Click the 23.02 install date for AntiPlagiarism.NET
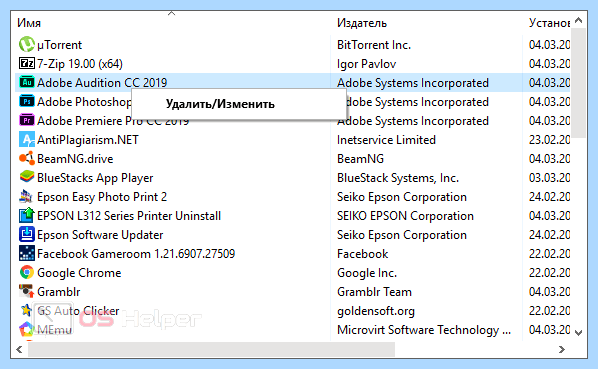This screenshot has width=598, height=369. pyautogui.click(x=549, y=140)
